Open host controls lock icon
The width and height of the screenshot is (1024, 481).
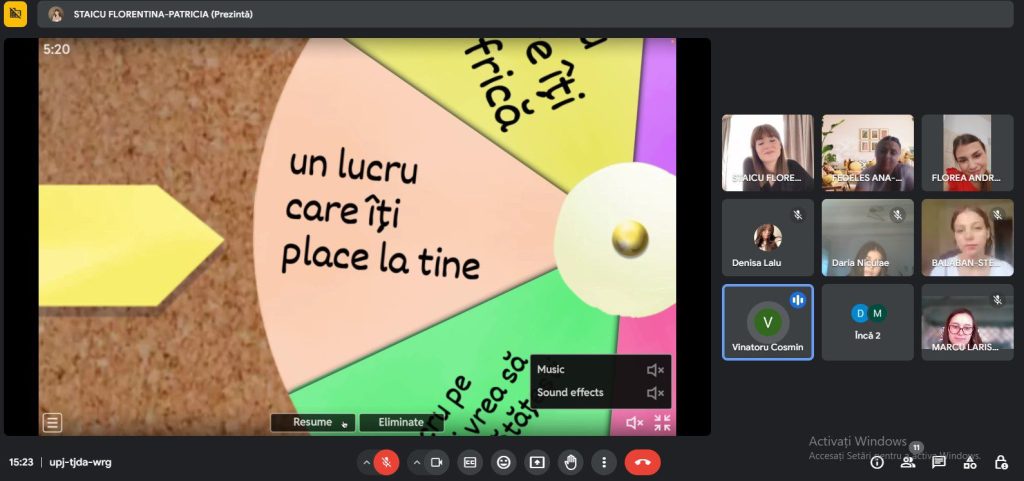(1001, 462)
